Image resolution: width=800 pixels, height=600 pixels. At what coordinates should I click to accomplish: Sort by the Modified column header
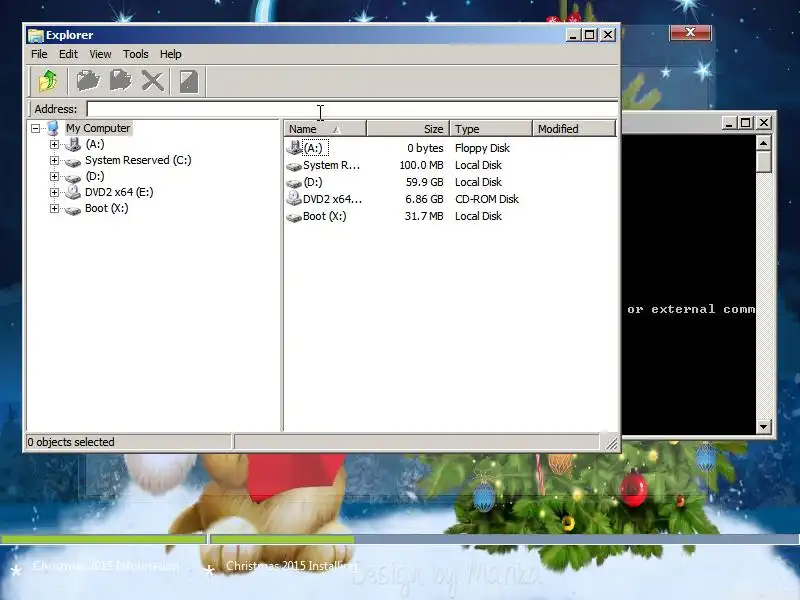point(574,129)
